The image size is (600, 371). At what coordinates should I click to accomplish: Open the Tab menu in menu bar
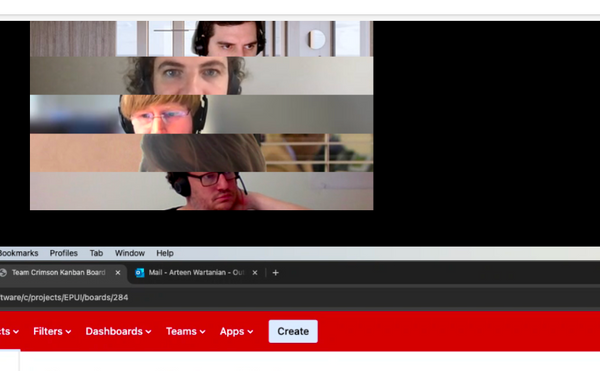[96, 253]
